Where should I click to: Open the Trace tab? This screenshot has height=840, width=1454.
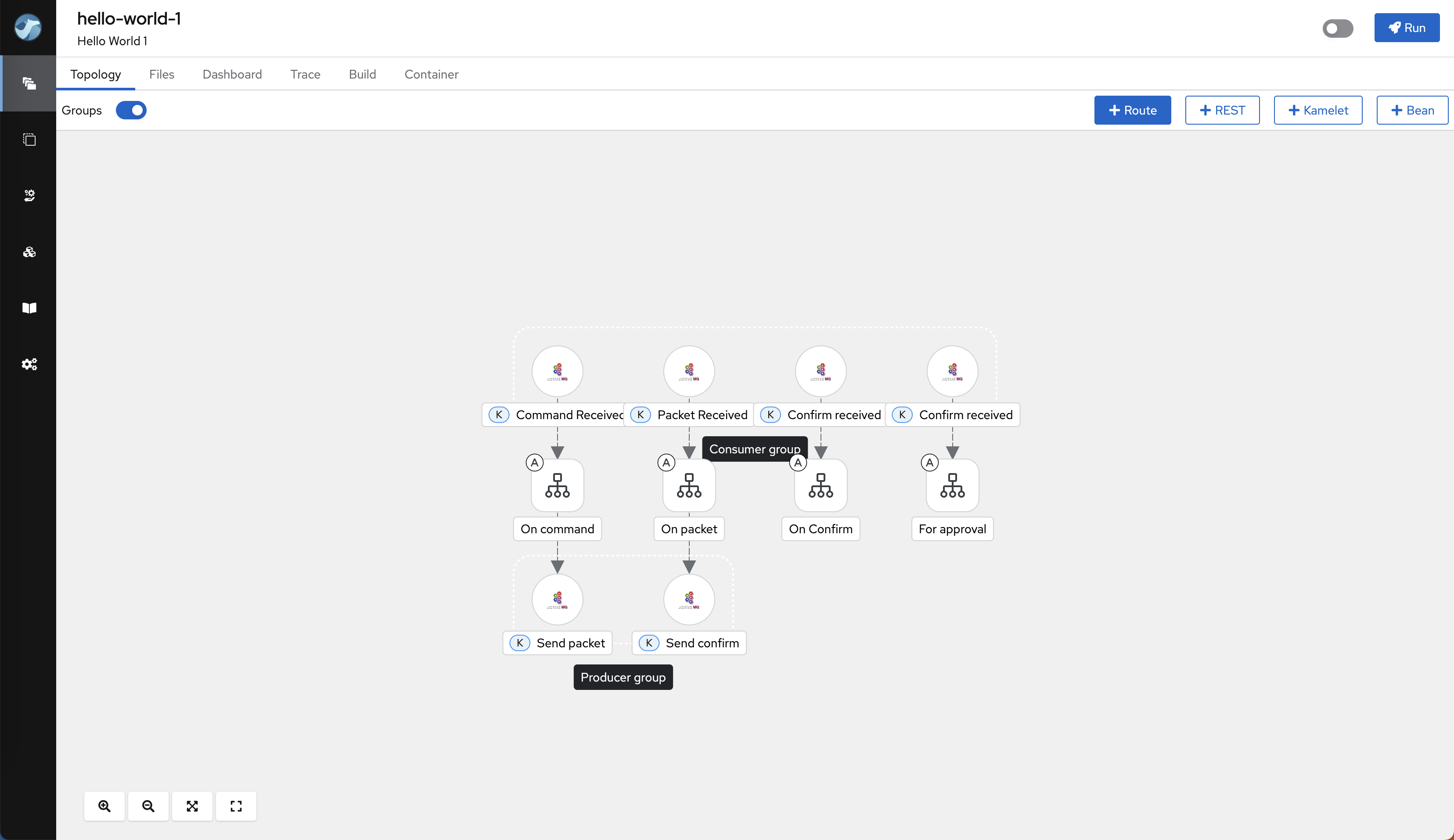[x=305, y=75]
